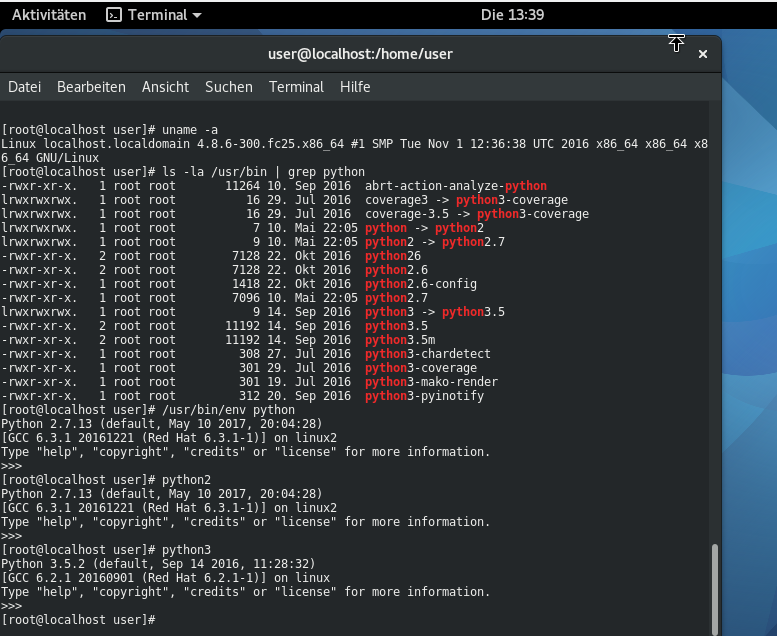Click the file size 11264 value
Viewport: 777px width, 636px height.
pyautogui.click(x=242, y=186)
